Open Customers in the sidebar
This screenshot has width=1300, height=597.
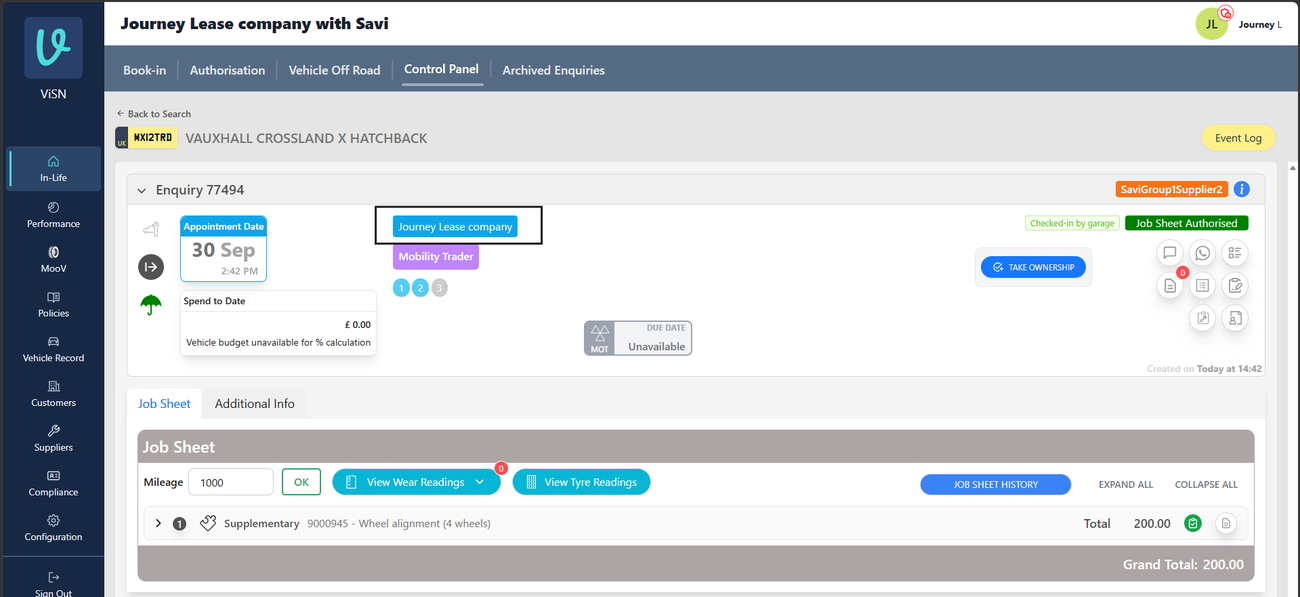click(54, 393)
